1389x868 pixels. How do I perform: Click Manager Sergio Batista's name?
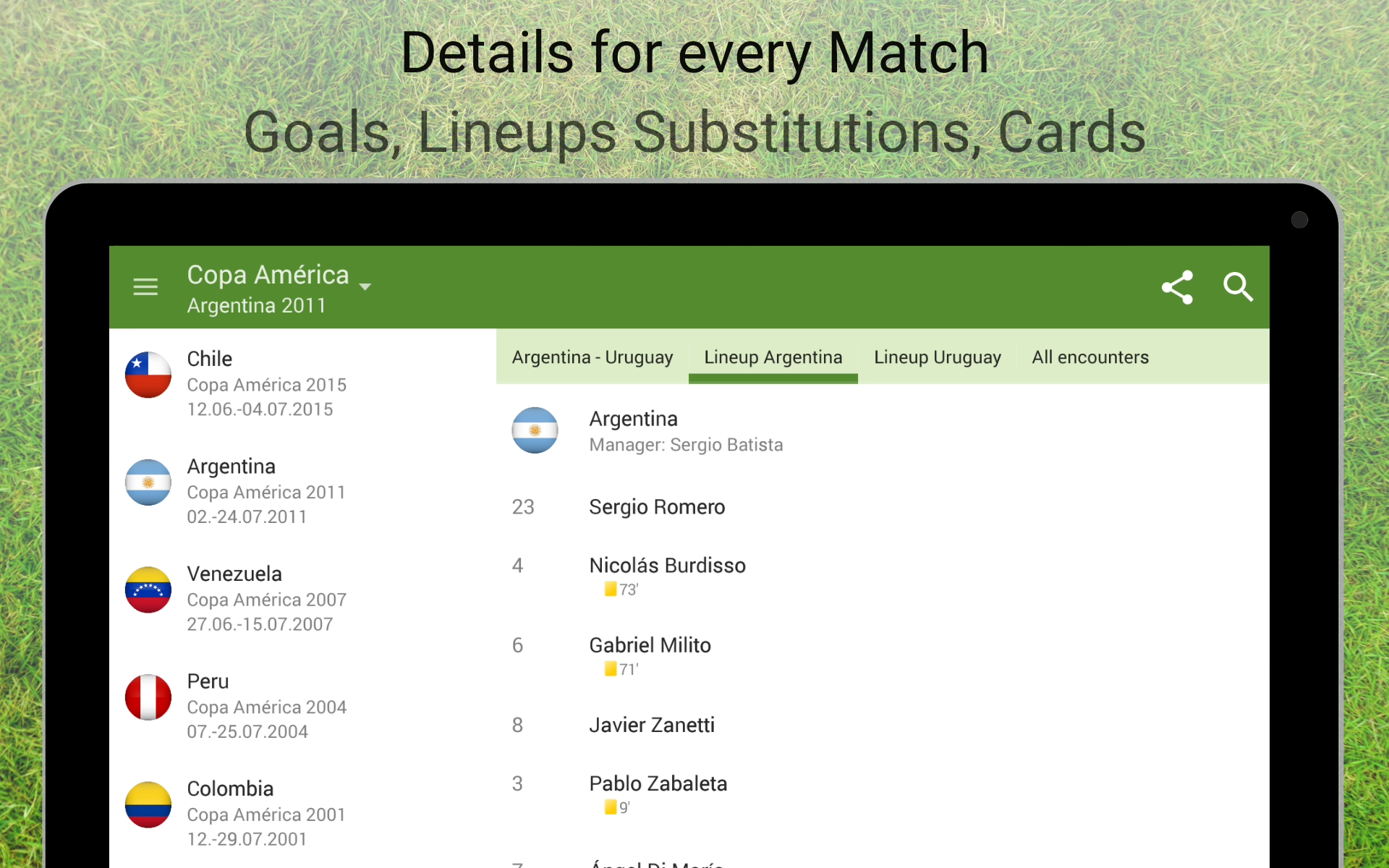685,444
